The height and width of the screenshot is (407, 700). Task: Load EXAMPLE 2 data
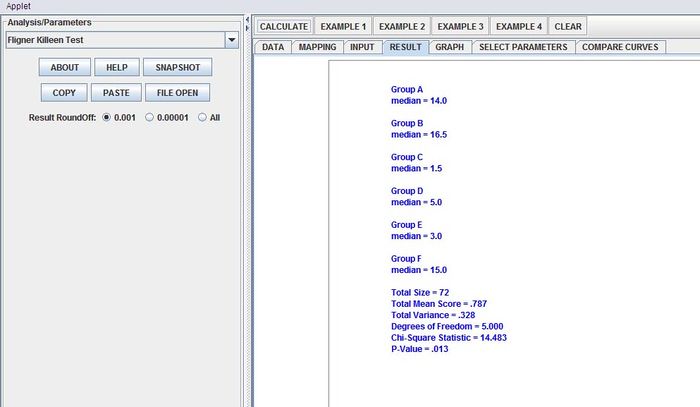click(401, 26)
